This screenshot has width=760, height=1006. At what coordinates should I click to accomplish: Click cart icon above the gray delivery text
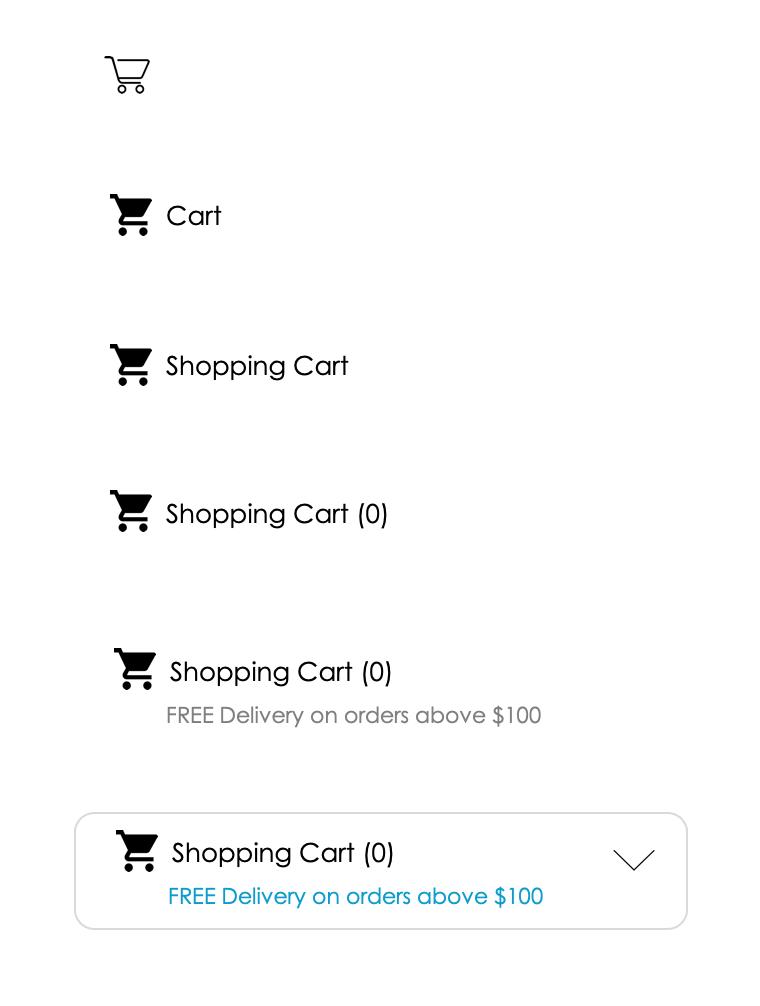[135, 669]
